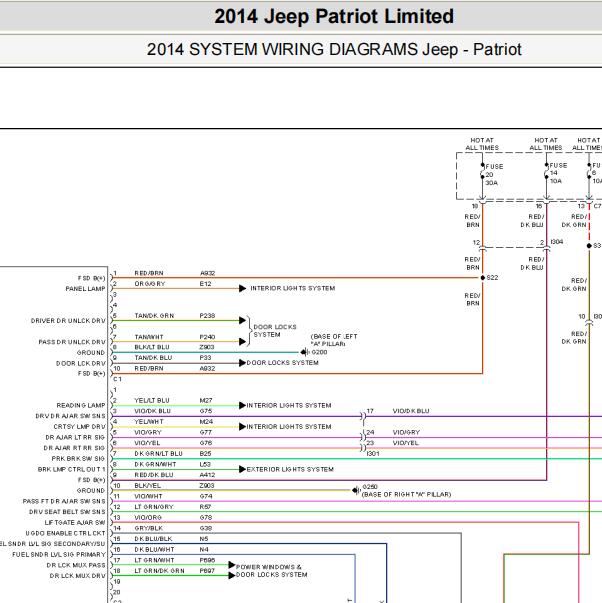
Task: Click circuit code 'B25'
Action: point(205,454)
